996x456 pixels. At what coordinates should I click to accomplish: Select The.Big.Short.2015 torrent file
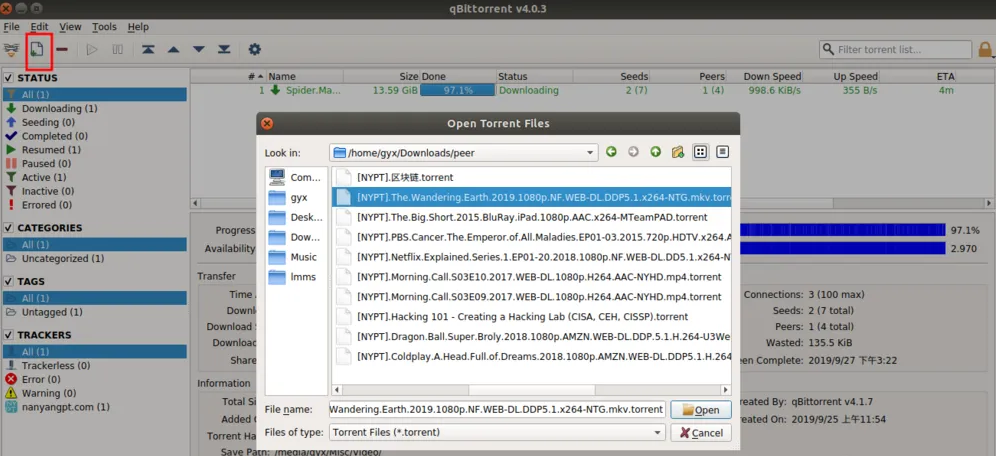[532, 217]
